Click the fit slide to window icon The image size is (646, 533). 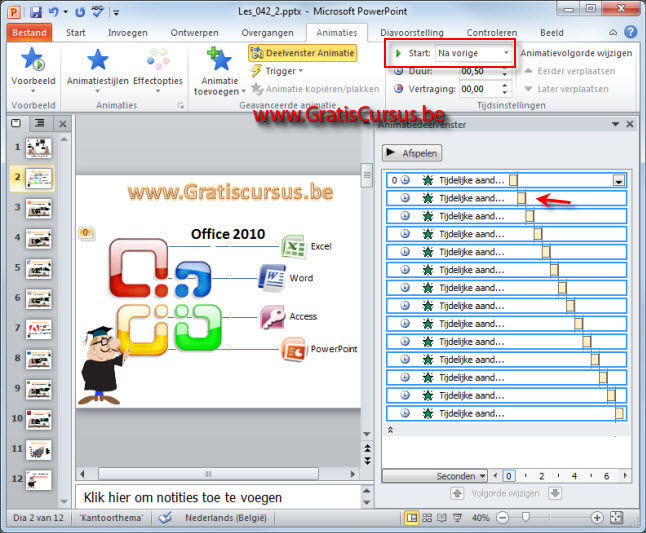click(x=617, y=518)
